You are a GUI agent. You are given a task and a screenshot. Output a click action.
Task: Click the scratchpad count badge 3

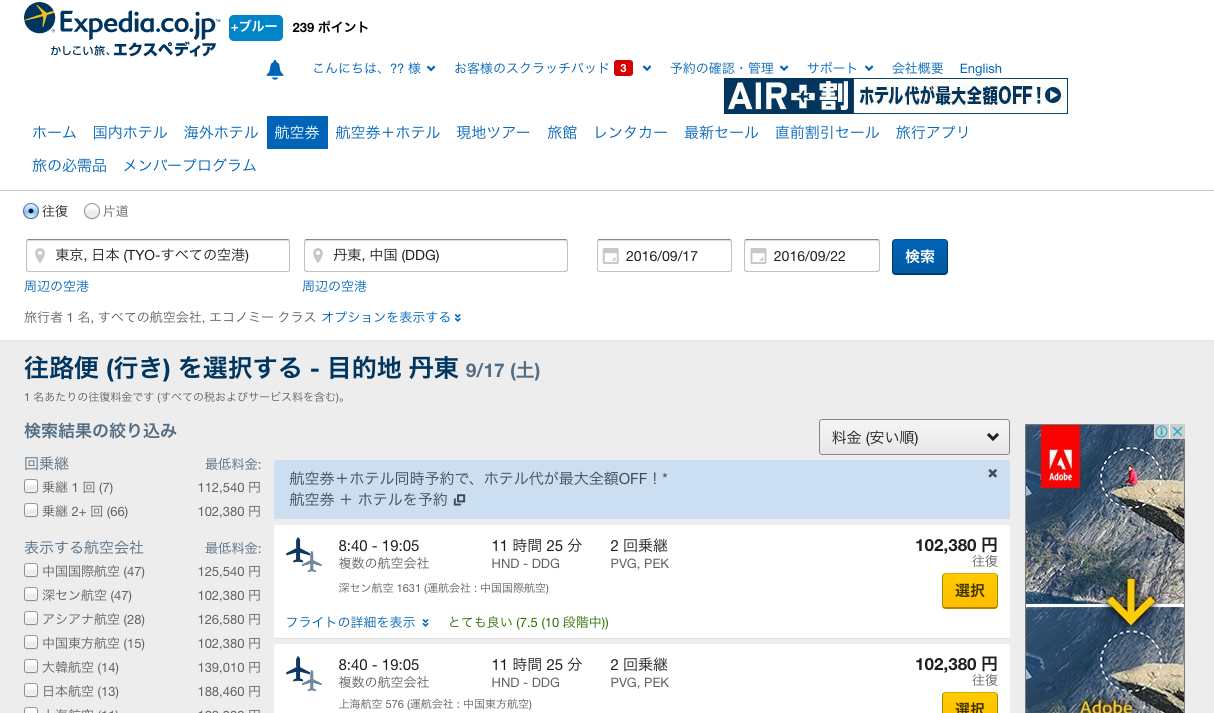click(x=623, y=69)
